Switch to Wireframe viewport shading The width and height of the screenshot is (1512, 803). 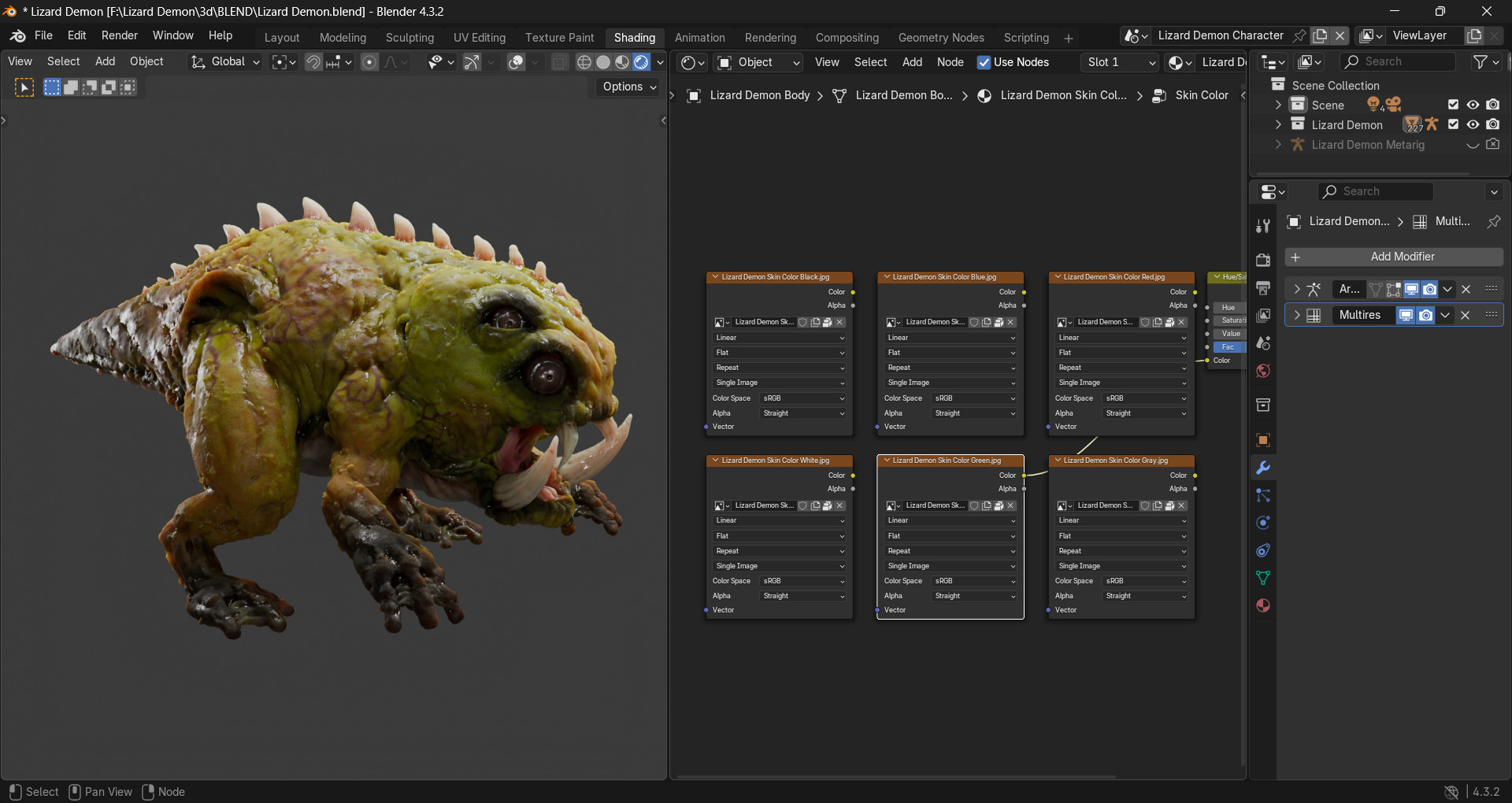click(584, 62)
